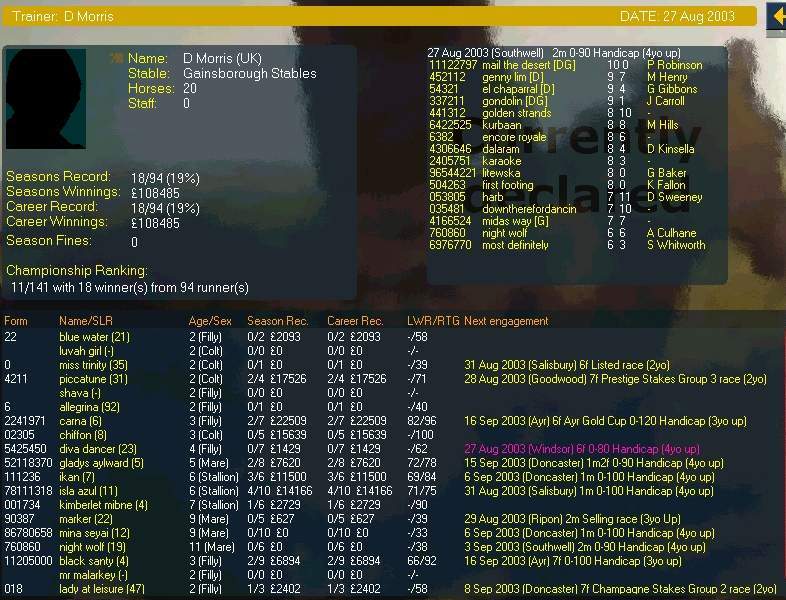Open Goodwood Prestige Stakes Group 3 engagement
786x600 pixels.
615,379
